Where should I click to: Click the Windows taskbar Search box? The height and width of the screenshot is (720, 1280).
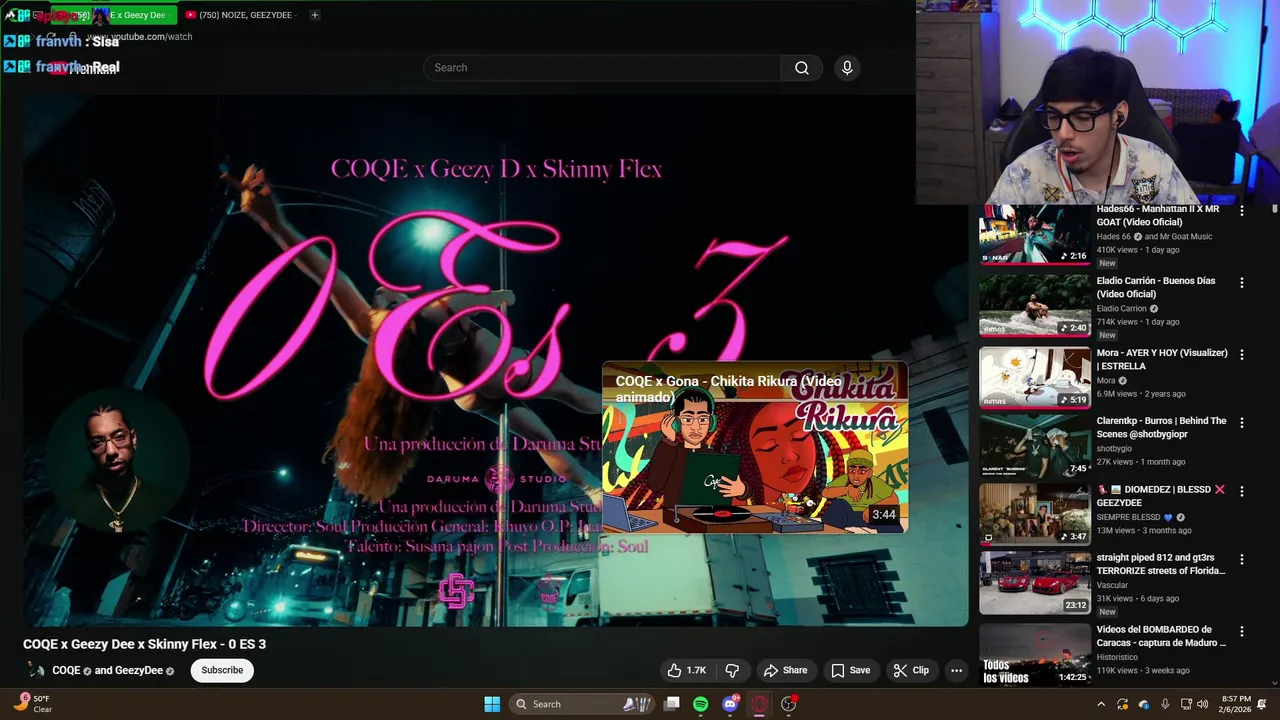(584, 704)
